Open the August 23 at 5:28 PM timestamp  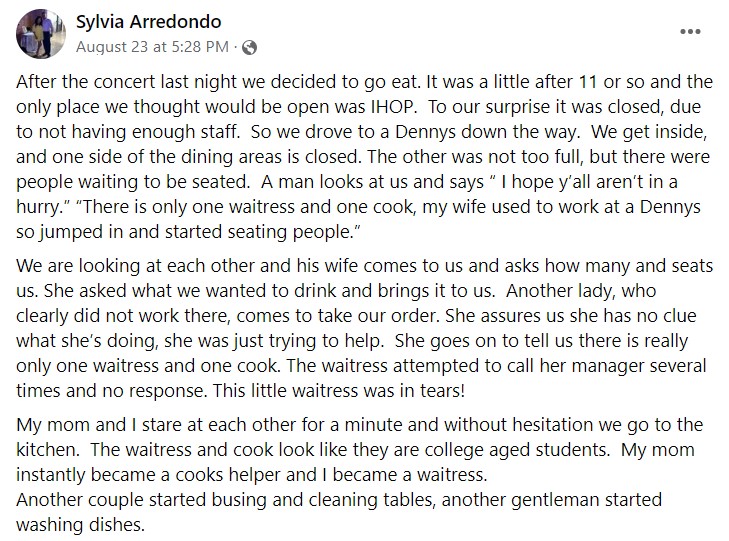point(152,47)
